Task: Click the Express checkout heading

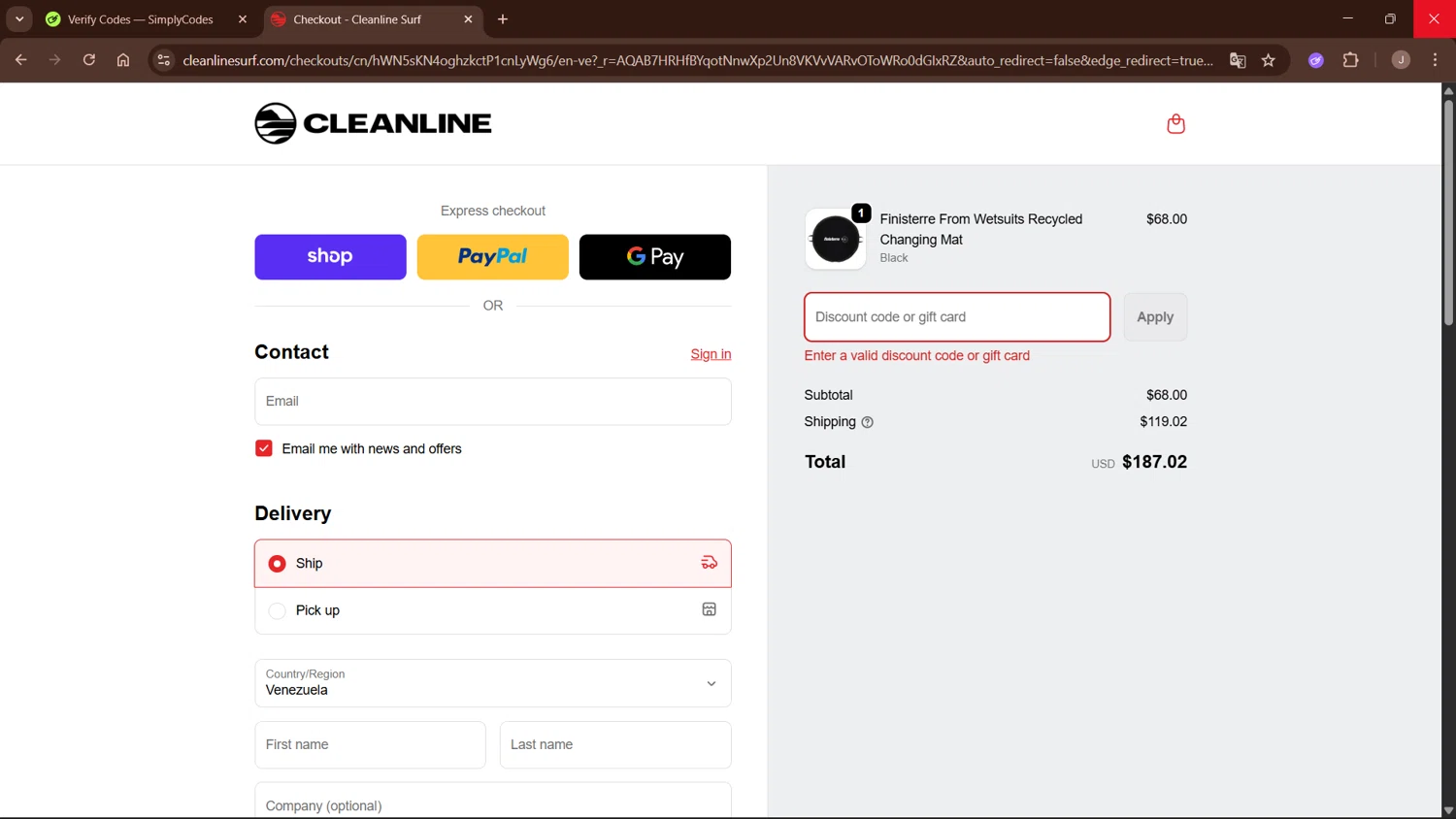Action: pyautogui.click(x=493, y=211)
